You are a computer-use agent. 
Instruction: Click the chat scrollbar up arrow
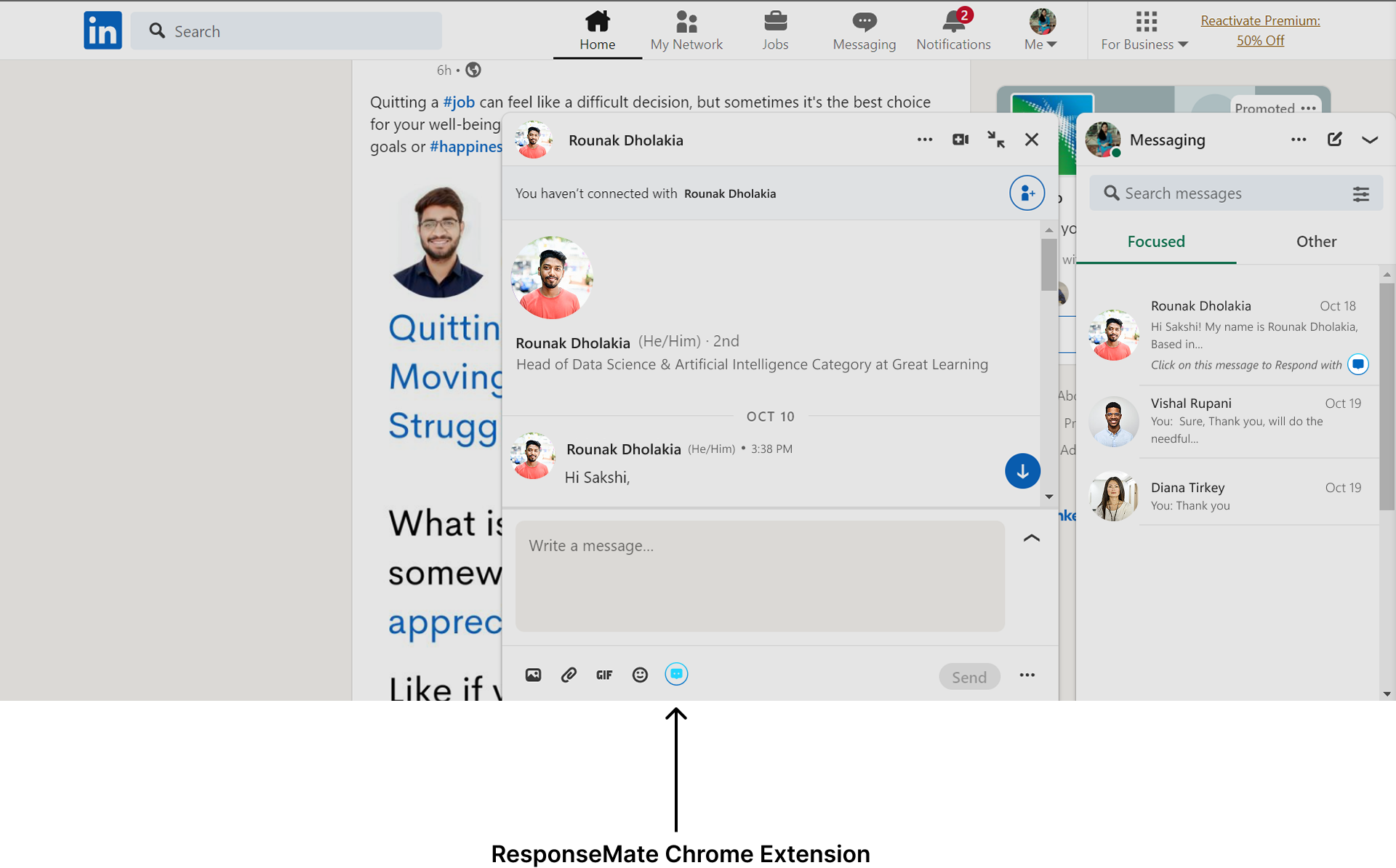[x=1049, y=230]
